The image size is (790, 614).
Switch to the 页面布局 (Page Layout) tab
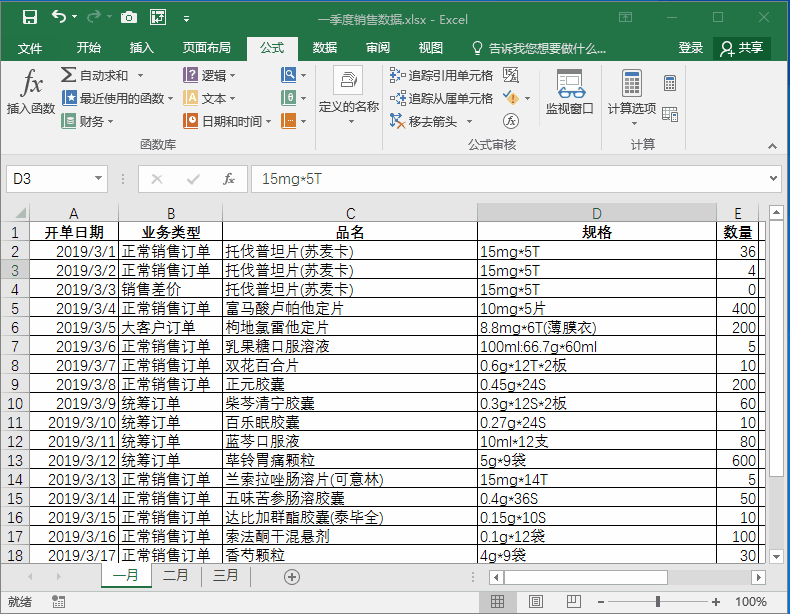click(207, 48)
